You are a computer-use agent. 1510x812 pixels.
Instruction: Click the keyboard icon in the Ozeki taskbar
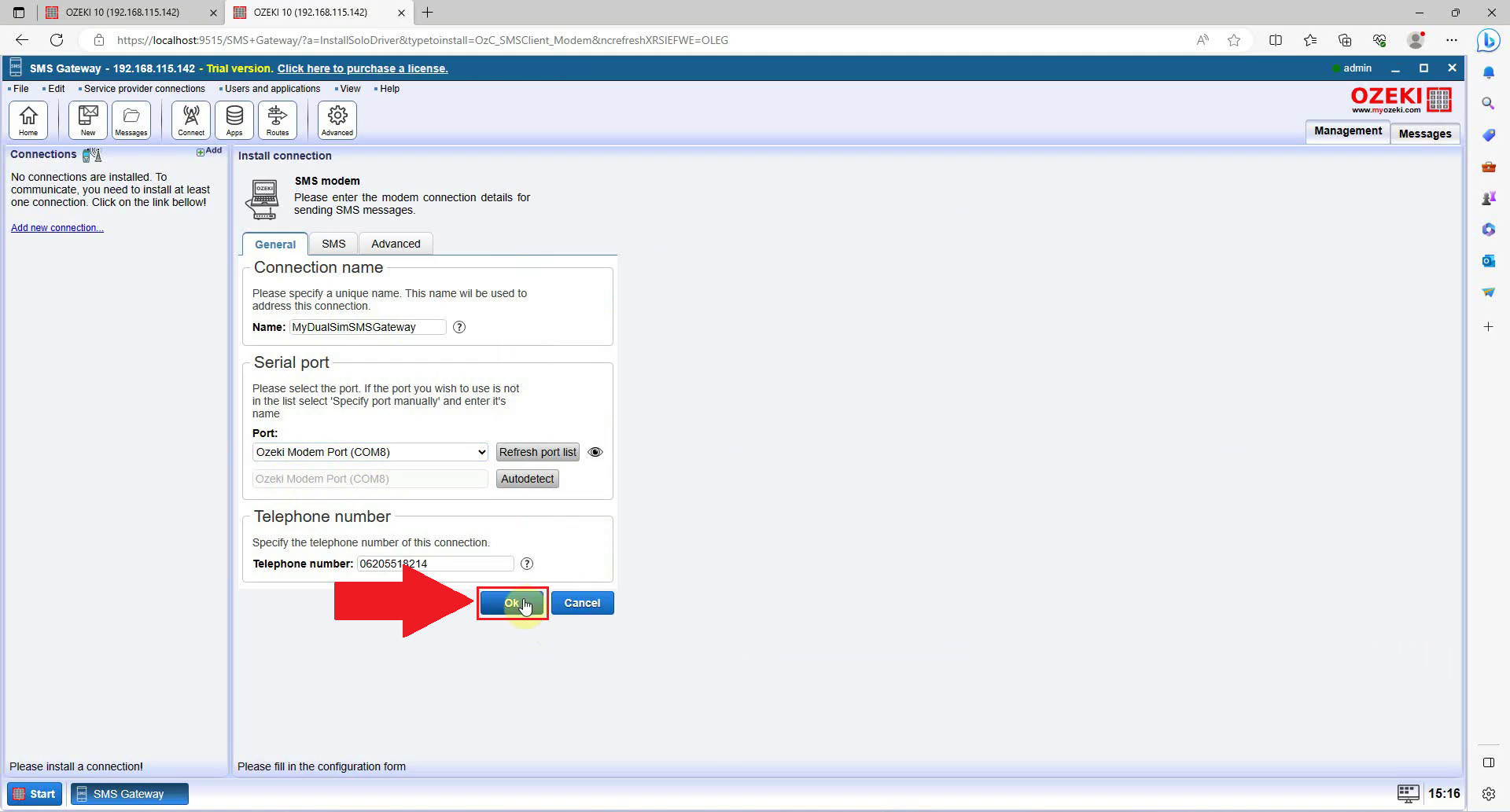(1408, 793)
